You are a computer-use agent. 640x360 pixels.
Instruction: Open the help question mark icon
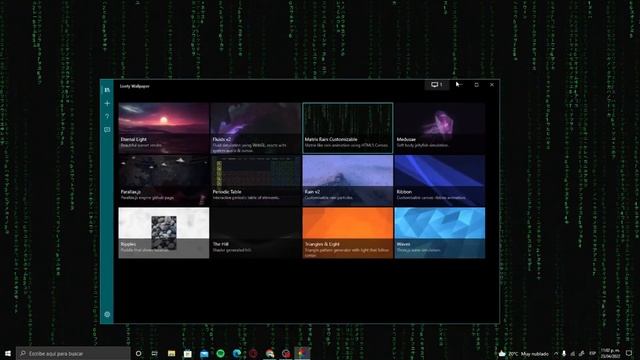(x=107, y=117)
